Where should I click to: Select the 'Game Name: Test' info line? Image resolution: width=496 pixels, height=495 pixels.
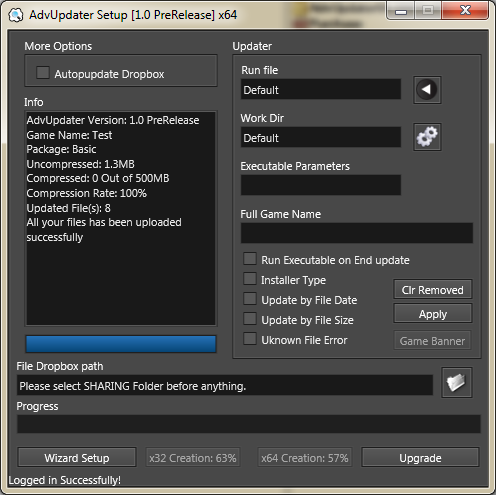pos(69,135)
